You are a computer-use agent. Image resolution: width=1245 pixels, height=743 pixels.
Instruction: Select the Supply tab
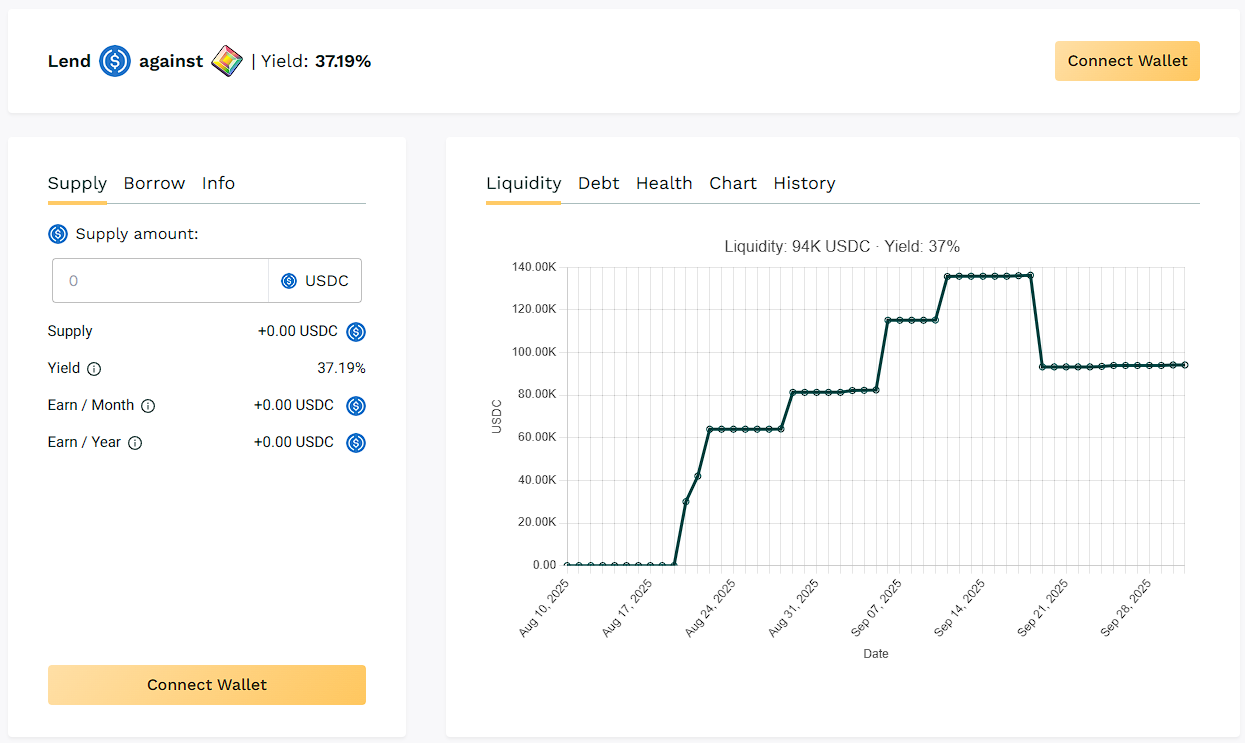coord(77,183)
